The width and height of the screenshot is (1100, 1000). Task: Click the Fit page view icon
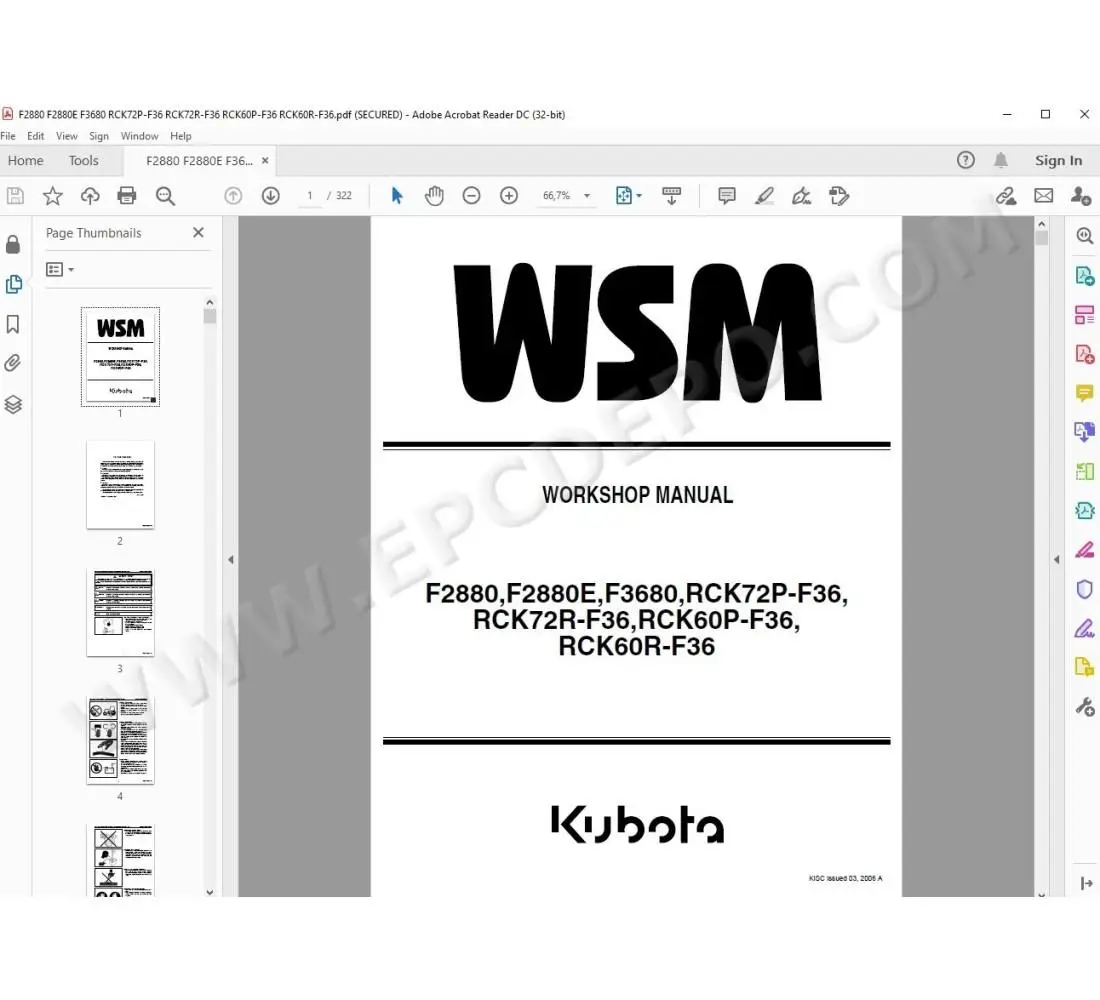624,196
